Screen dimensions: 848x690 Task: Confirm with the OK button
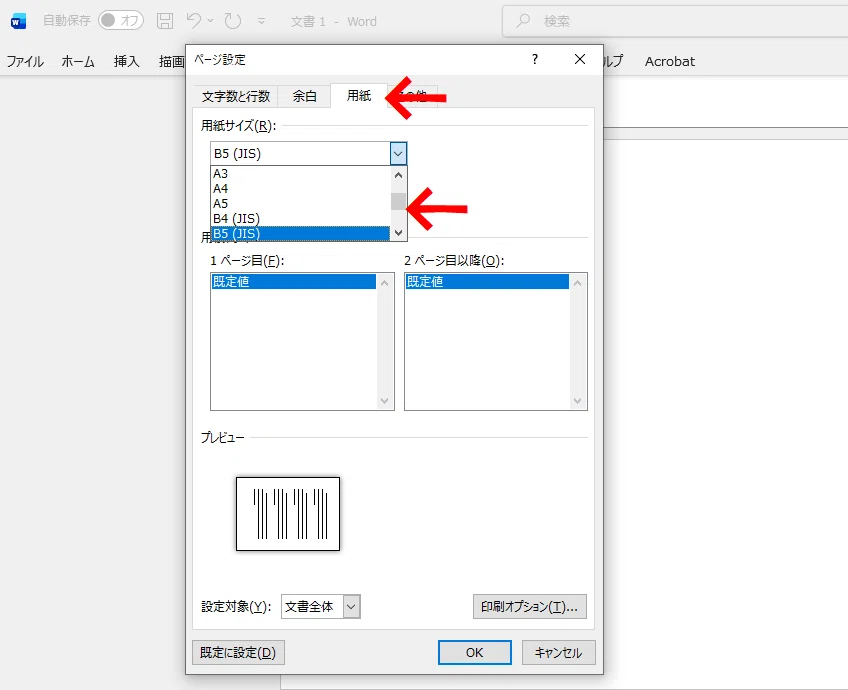(475, 653)
